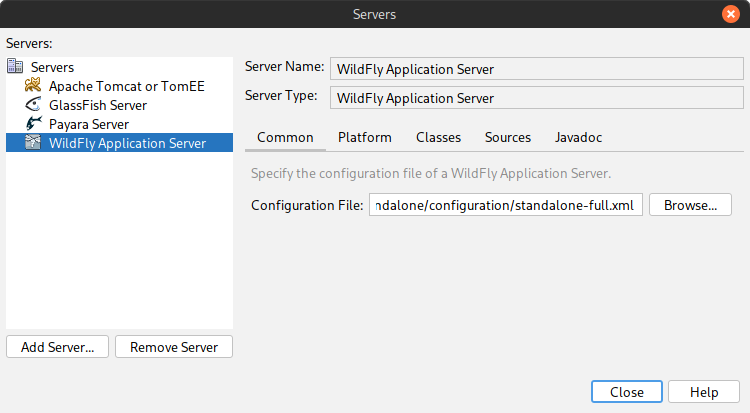Screen dimensions: 750x413
Task: Click the 'Servers' title bar text
Action: 375,14
